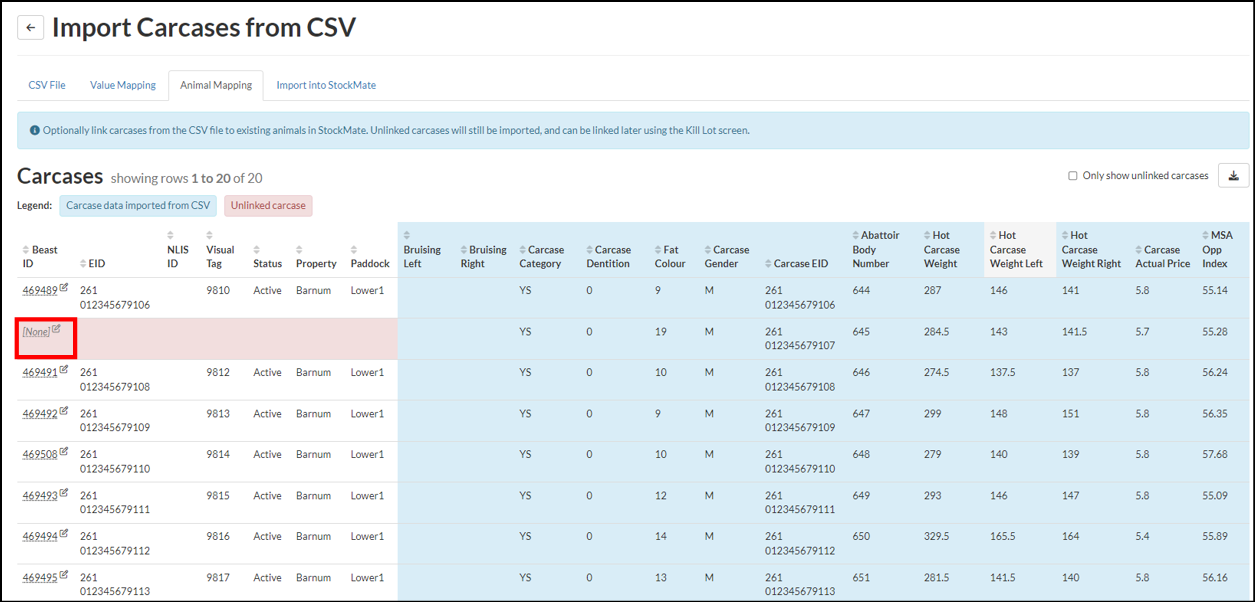This screenshot has width=1255, height=602.
Task: Click the Abattoir Body Number 647
Action: pyautogui.click(x=862, y=414)
